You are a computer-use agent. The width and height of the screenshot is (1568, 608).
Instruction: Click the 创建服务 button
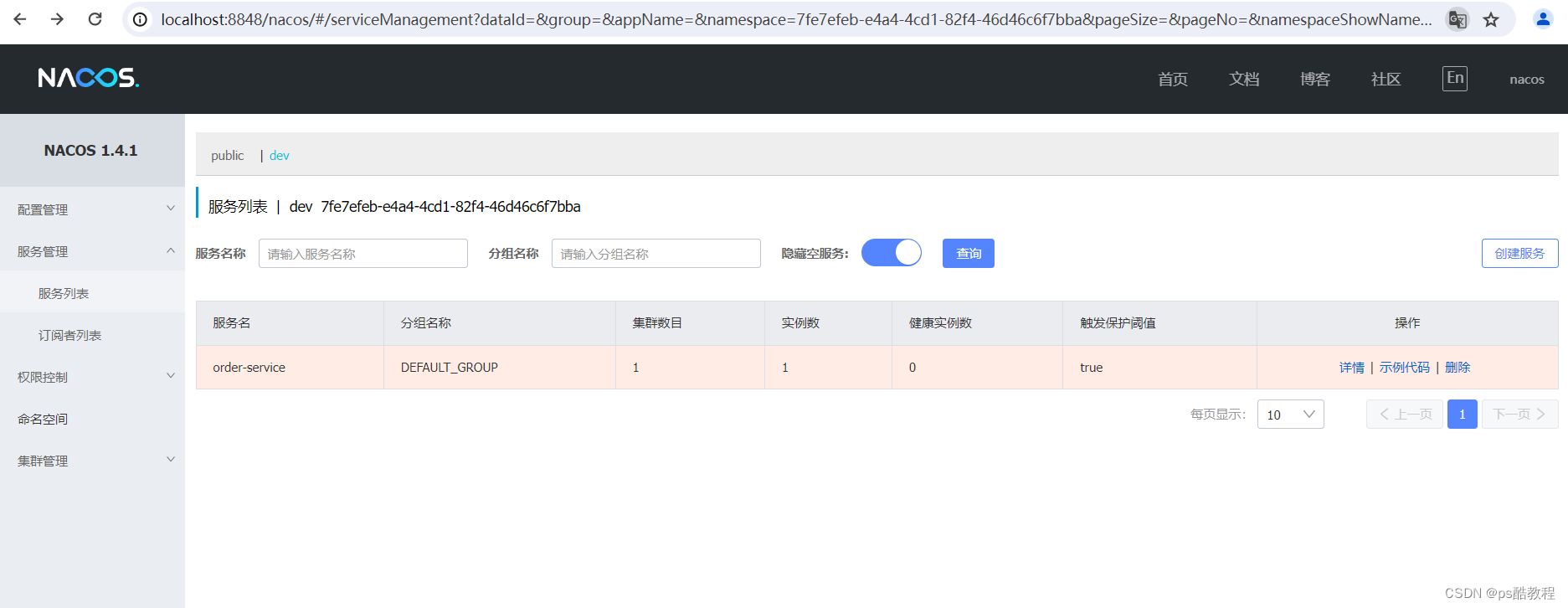pyautogui.click(x=1519, y=253)
